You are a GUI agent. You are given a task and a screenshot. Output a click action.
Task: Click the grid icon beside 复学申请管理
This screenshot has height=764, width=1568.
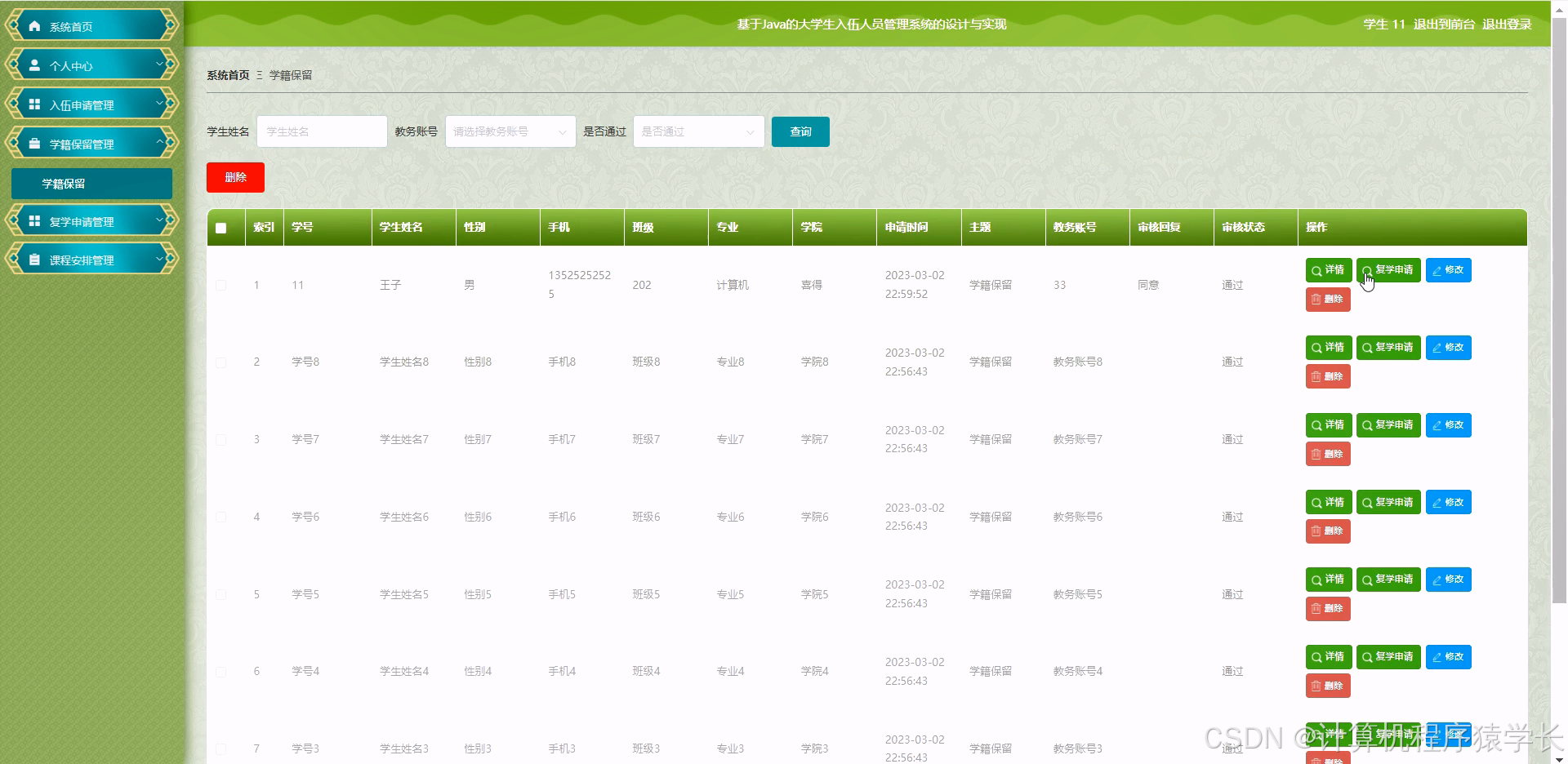[x=34, y=221]
